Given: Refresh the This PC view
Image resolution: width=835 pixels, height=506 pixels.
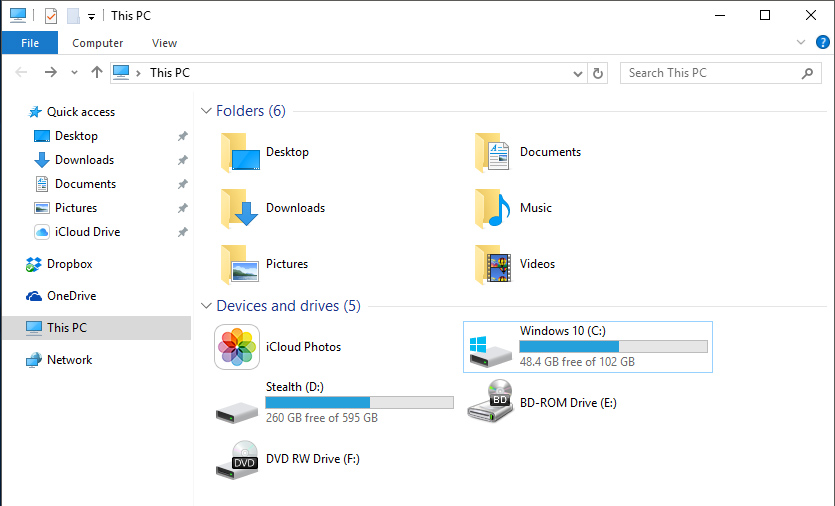Looking at the screenshot, I should tap(597, 73).
